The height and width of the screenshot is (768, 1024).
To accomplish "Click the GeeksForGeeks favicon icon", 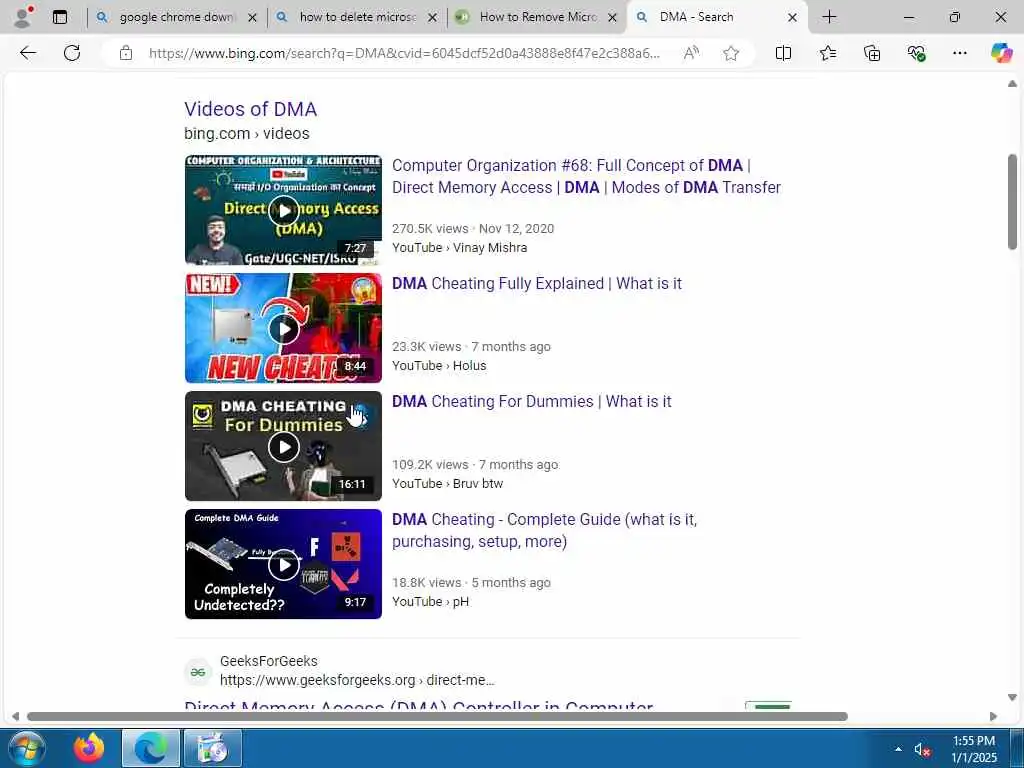I will (198, 671).
